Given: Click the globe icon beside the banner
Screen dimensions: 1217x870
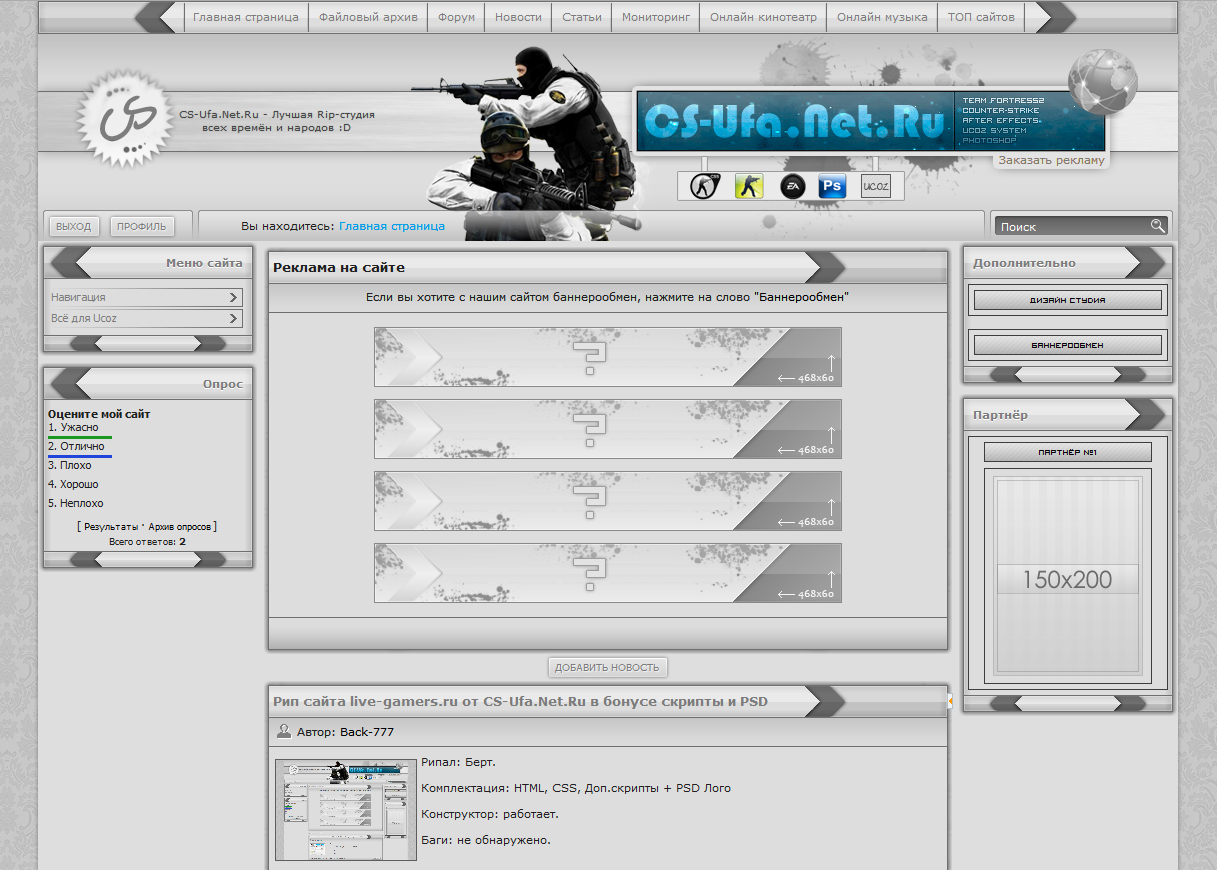Looking at the screenshot, I should pyautogui.click(x=1102, y=82).
